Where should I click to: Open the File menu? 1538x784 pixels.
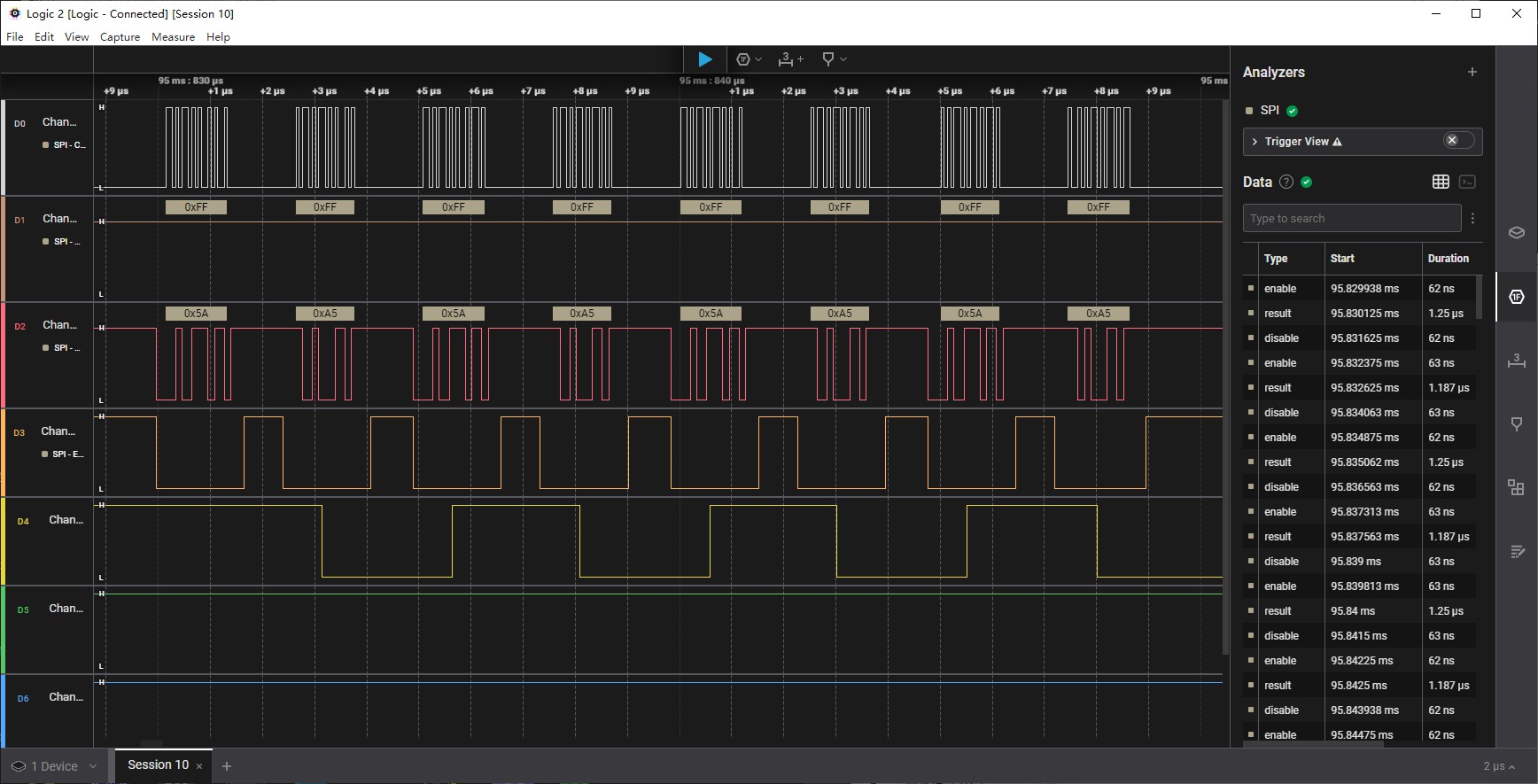15,36
